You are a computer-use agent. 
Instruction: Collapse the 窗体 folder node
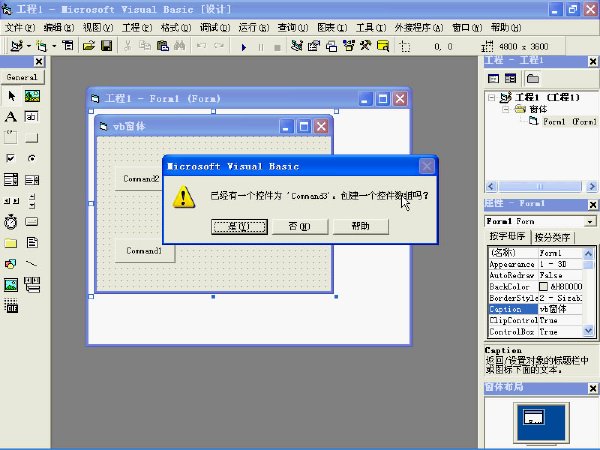click(506, 109)
